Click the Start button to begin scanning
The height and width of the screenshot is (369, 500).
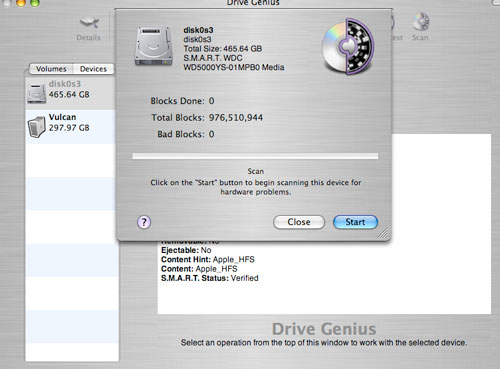click(x=355, y=222)
